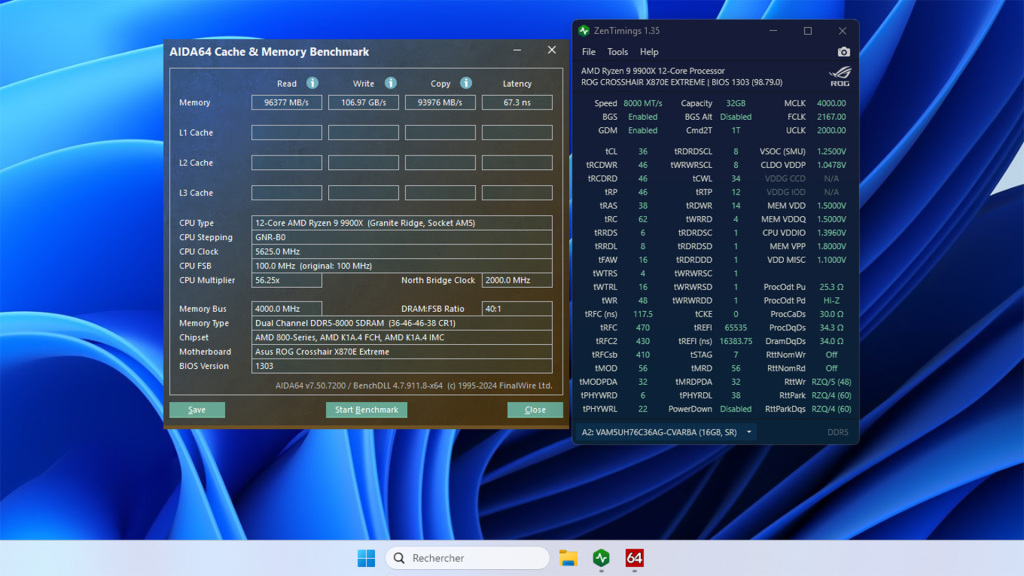The image size is (1024, 576).
Task: Click Close button in AIDA64 benchmark
Action: click(535, 409)
